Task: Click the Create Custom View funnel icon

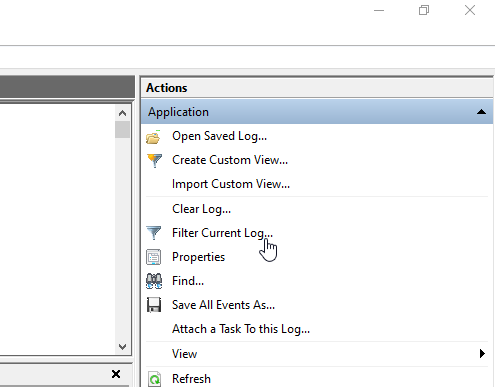Action: coord(154,161)
